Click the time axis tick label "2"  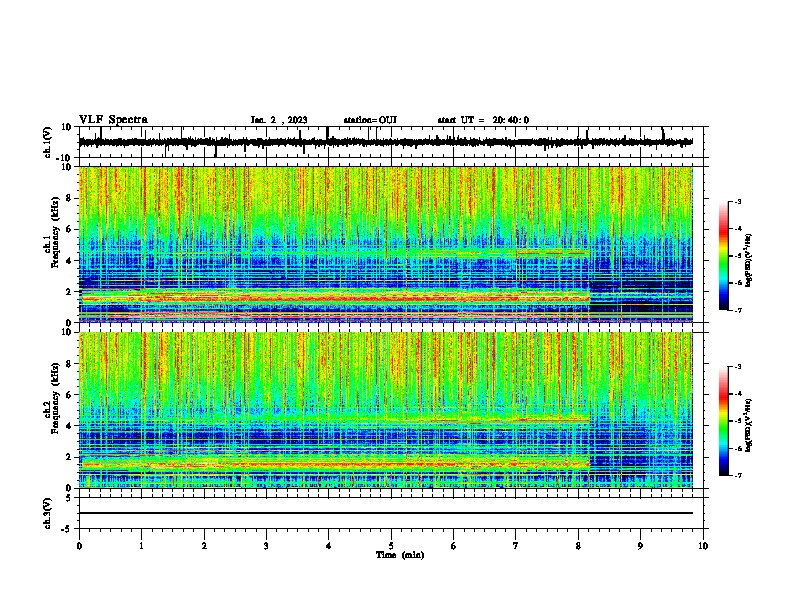204,546
